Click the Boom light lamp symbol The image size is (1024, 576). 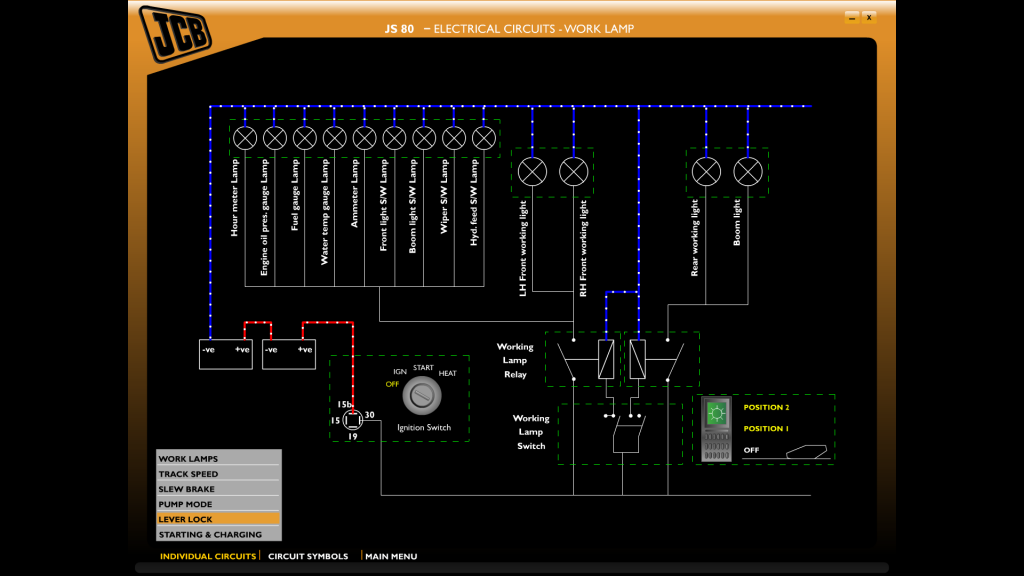pyautogui.click(x=747, y=171)
